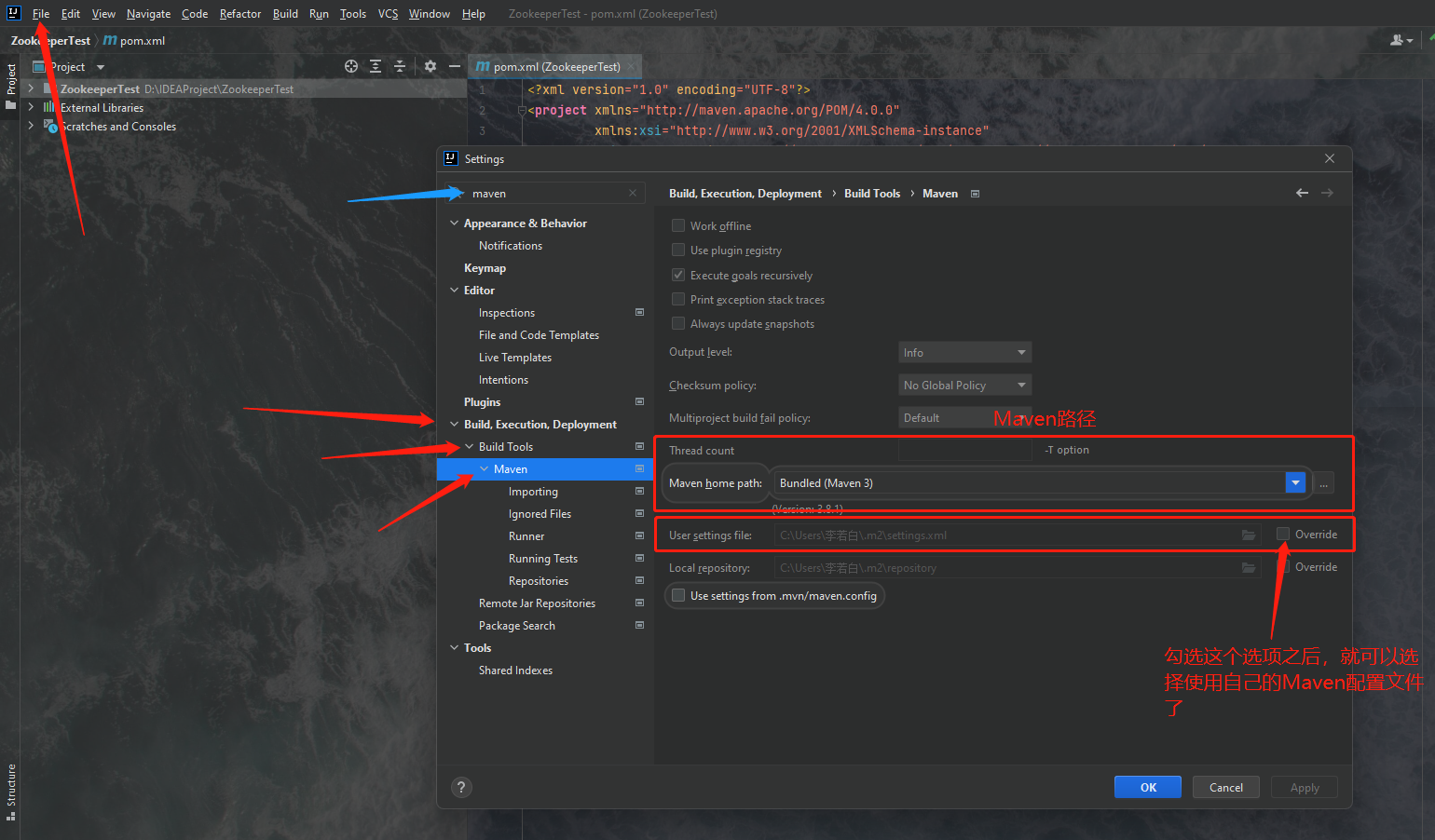This screenshot has width=1435, height=840.
Task: Navigate forward in Settings dialog
Action: 1327,193
